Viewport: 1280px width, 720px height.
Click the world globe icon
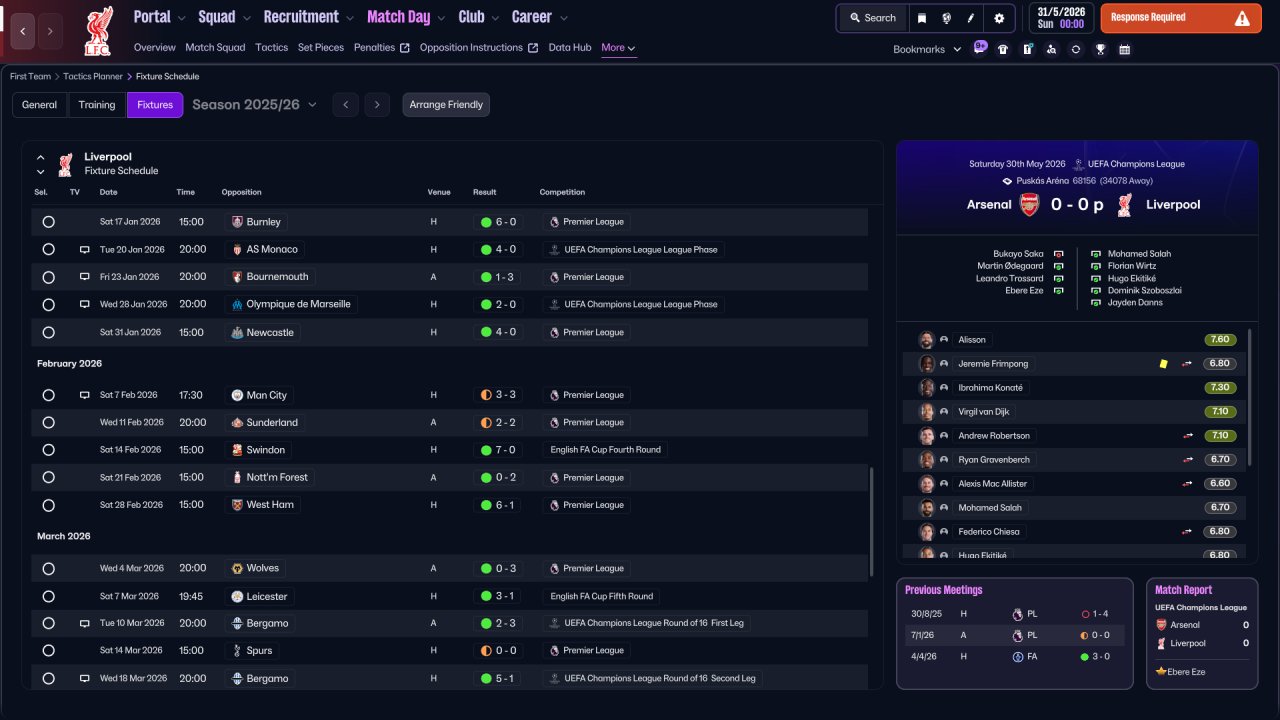pos(946,18)
